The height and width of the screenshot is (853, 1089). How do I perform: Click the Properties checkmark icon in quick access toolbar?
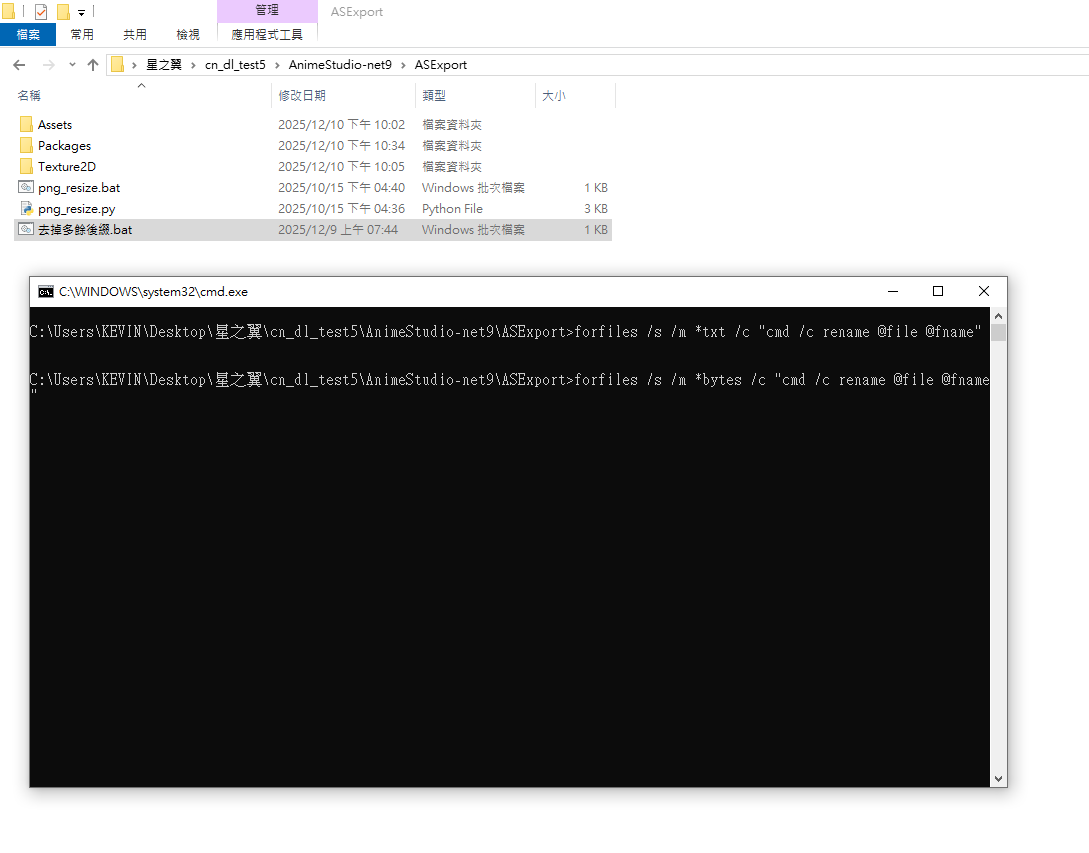click(x=41, y=12)
